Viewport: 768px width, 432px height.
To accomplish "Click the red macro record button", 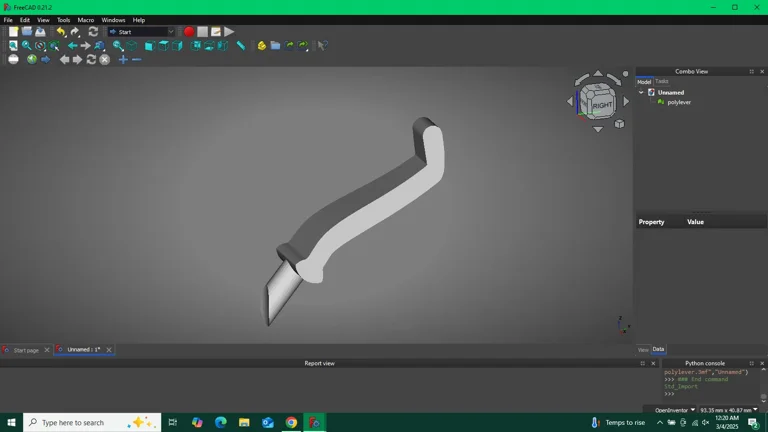I will click(189, 32).
